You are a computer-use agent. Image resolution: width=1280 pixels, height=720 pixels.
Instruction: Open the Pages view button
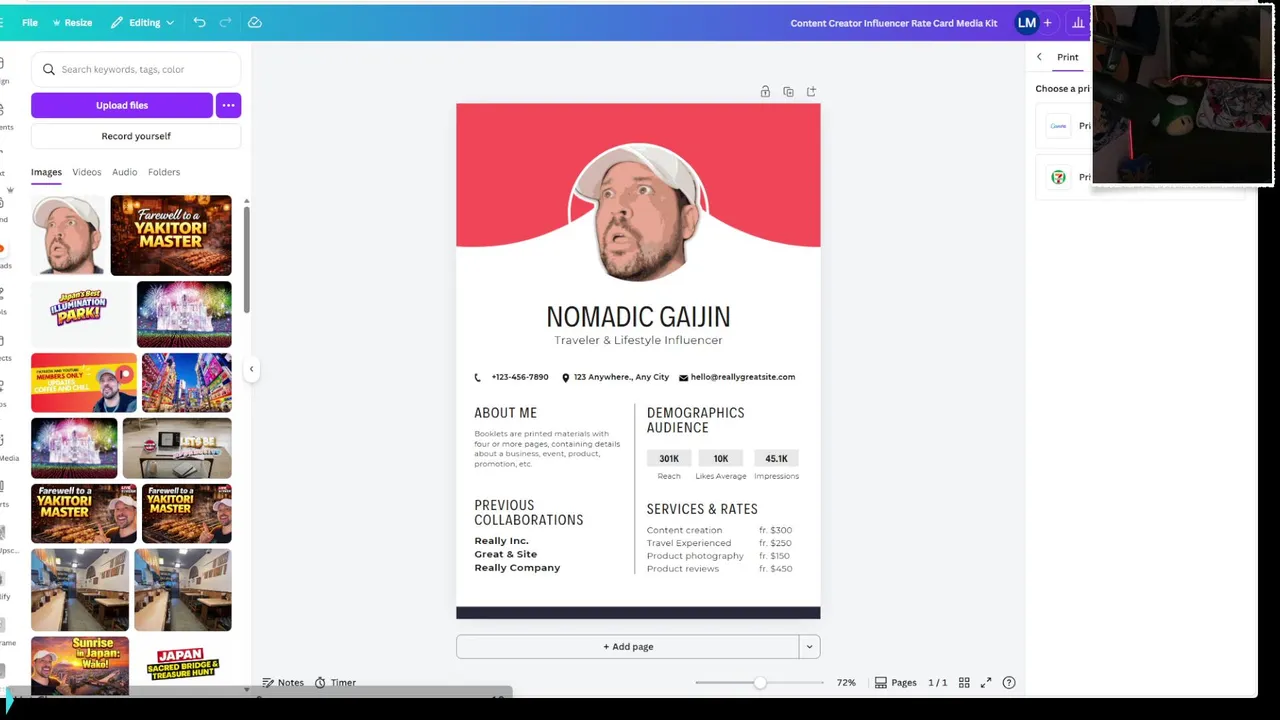(895, 682)
